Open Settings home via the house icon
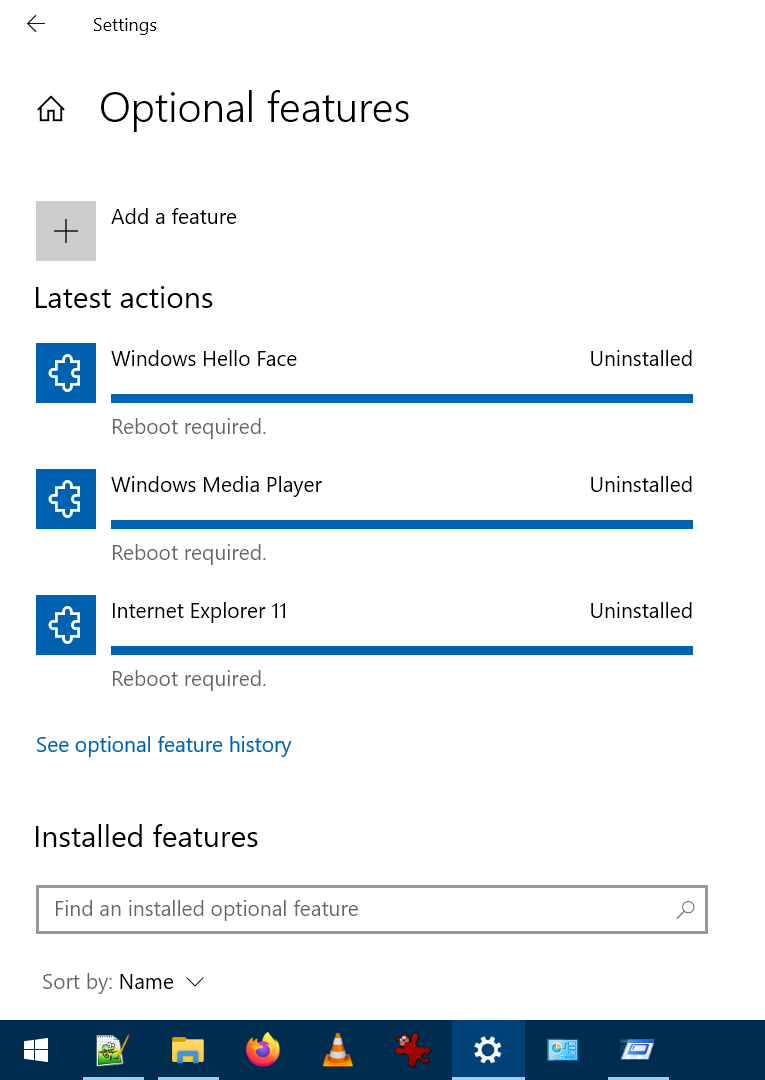 pyautogui.click(x=50, y=108)
